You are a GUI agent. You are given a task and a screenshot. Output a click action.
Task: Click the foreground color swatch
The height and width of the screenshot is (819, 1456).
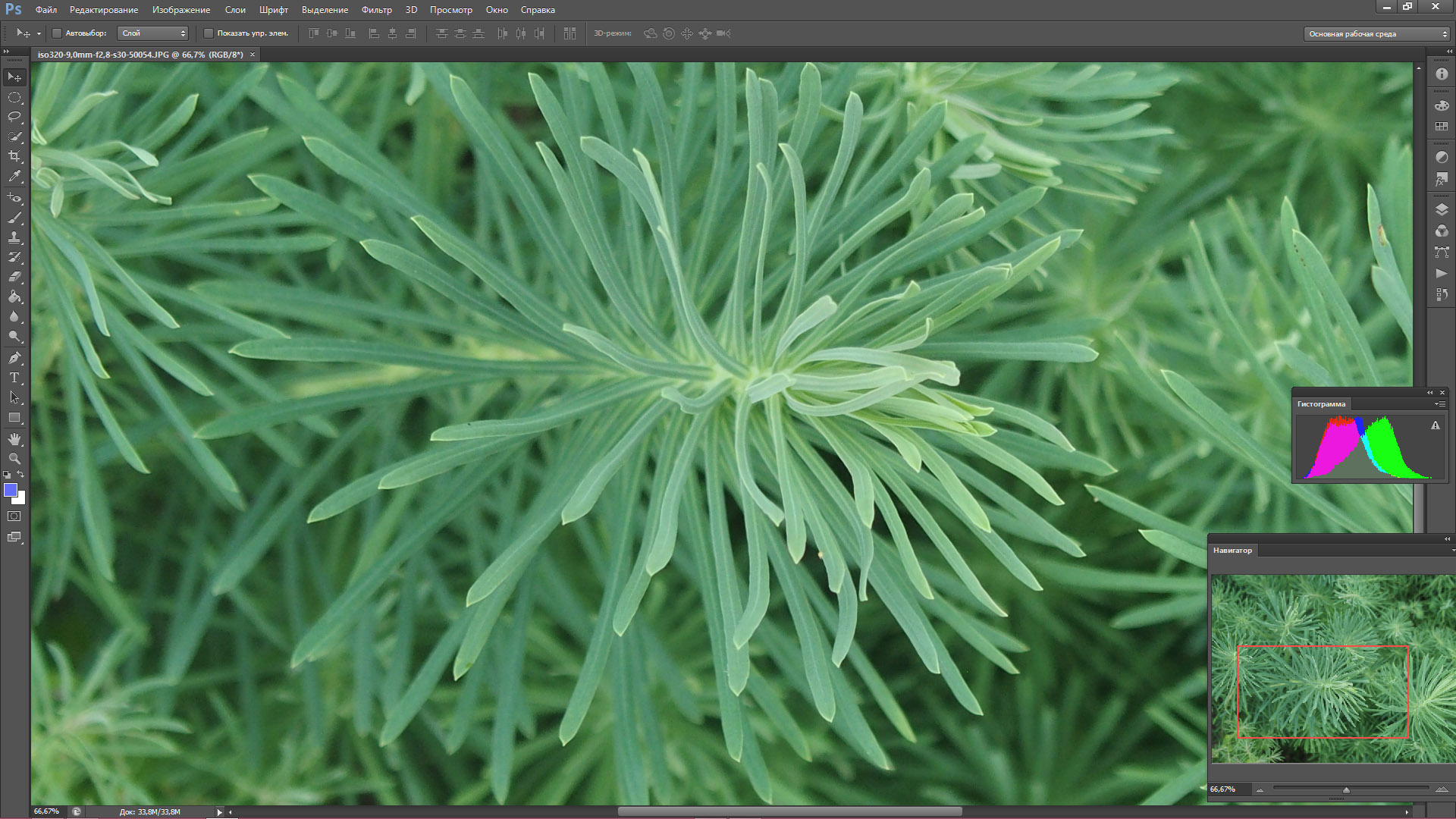(11, 491)
